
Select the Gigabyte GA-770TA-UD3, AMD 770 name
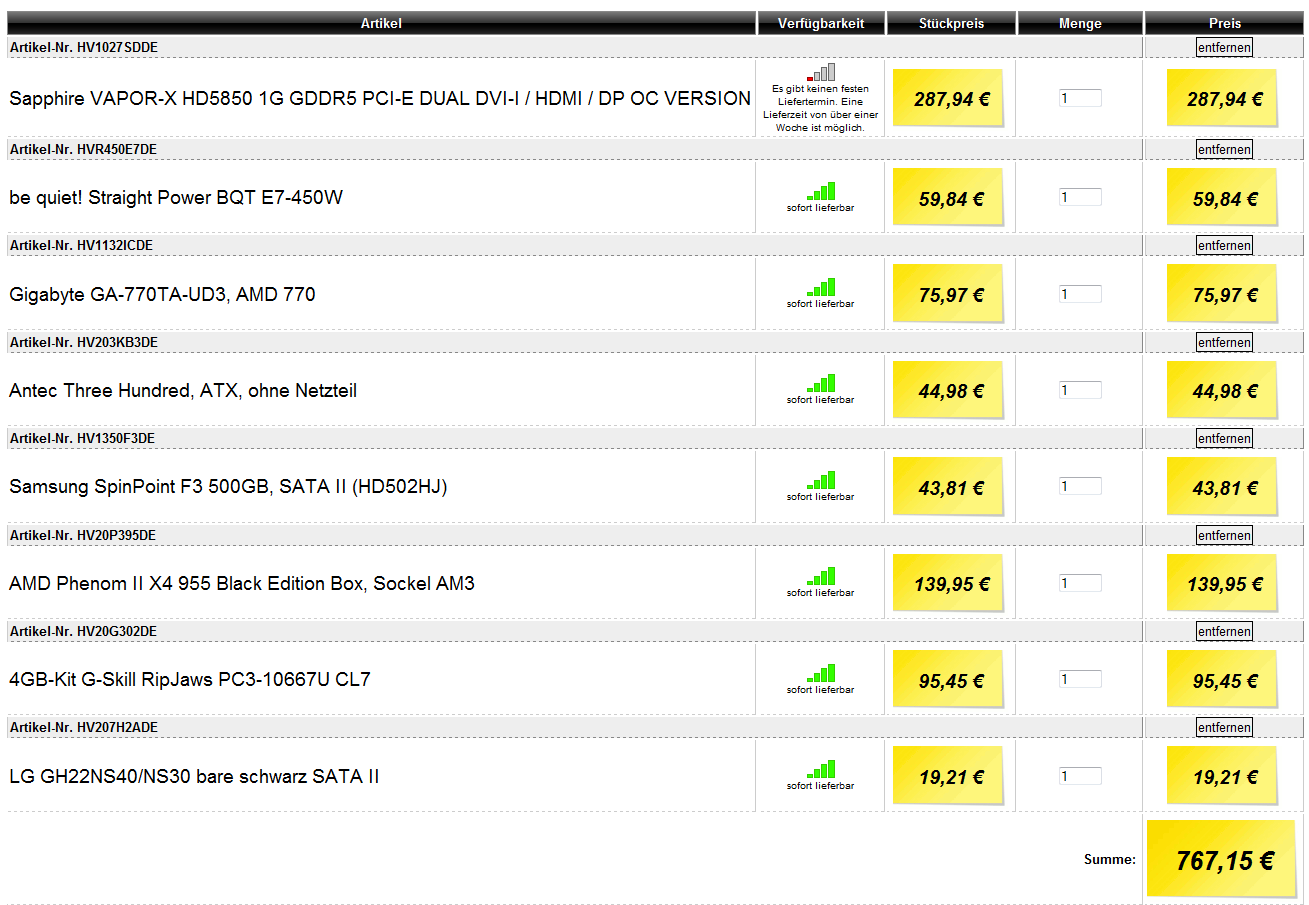(x=162, y=294)
